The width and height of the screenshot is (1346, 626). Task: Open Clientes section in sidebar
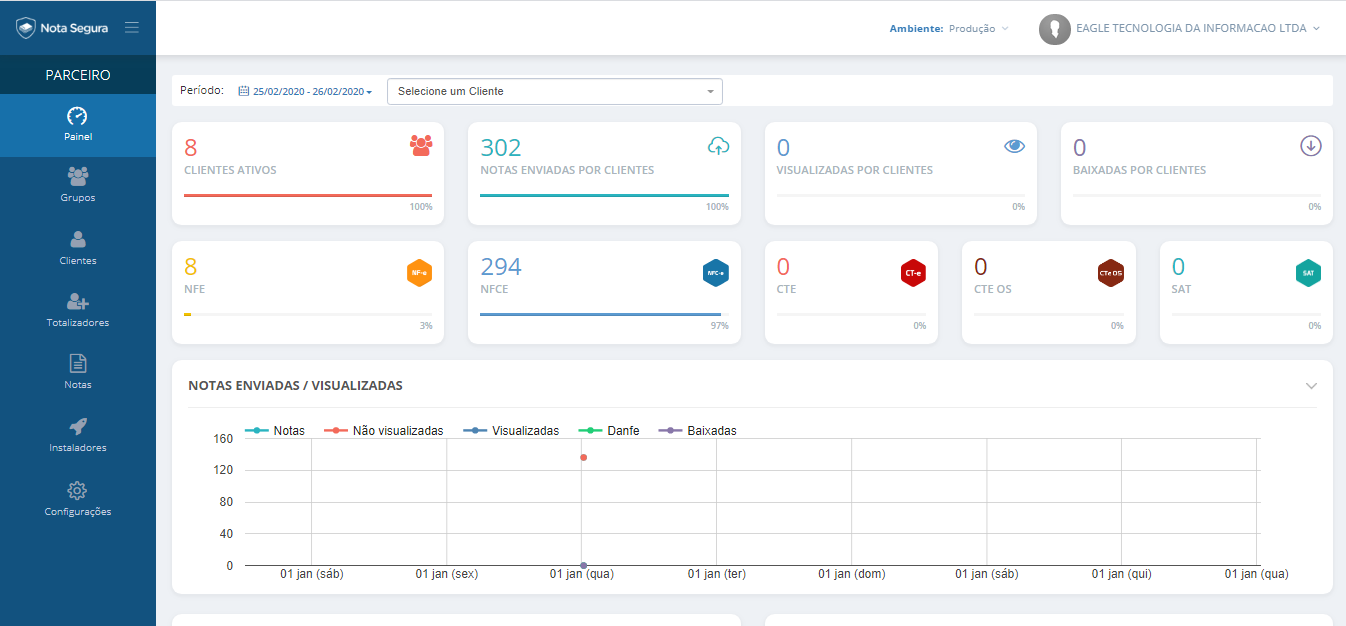click(x=78, y=248)
